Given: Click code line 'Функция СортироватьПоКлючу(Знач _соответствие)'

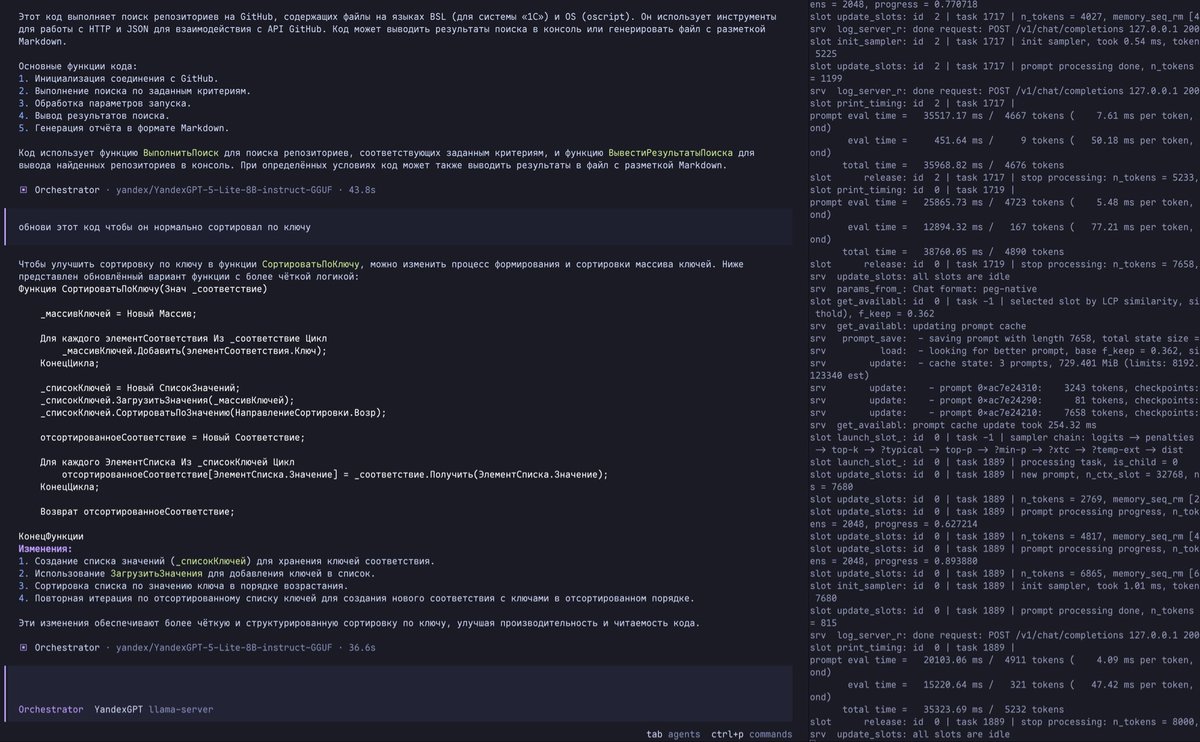Looking at the screenshot, I should pyautogui.click(x=143, y=289).
